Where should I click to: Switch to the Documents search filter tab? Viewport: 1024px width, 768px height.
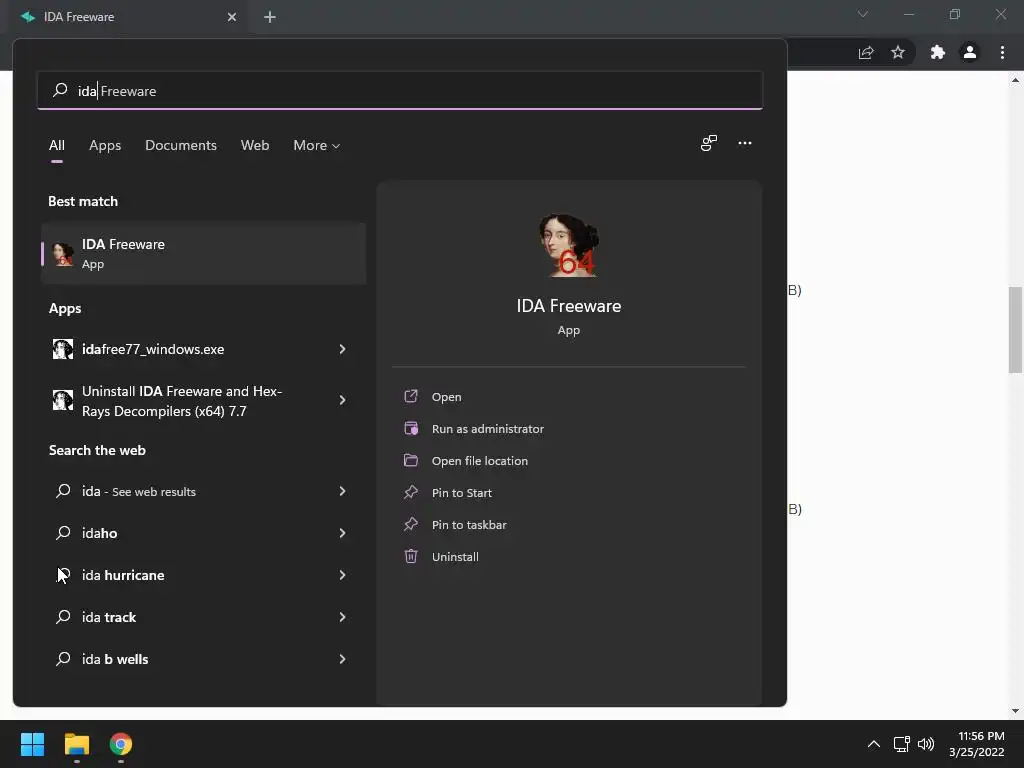181,146
